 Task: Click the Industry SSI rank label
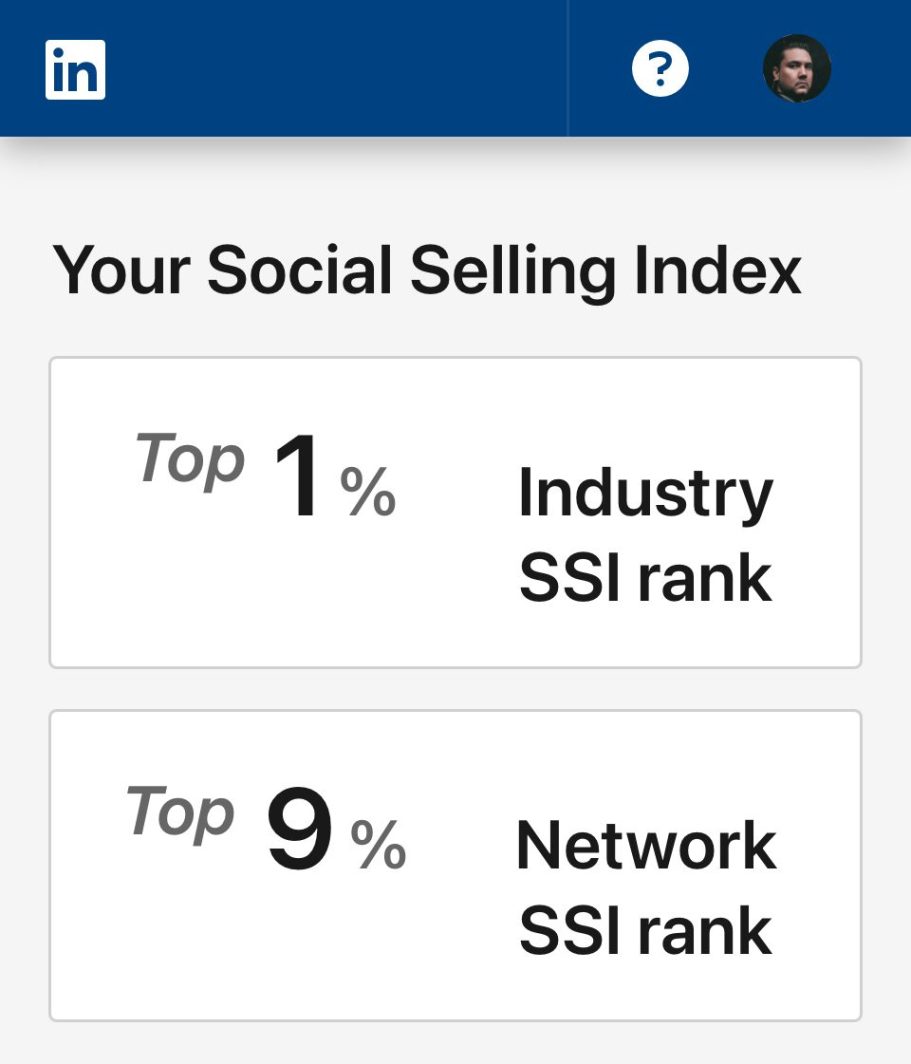coord(645,535)
